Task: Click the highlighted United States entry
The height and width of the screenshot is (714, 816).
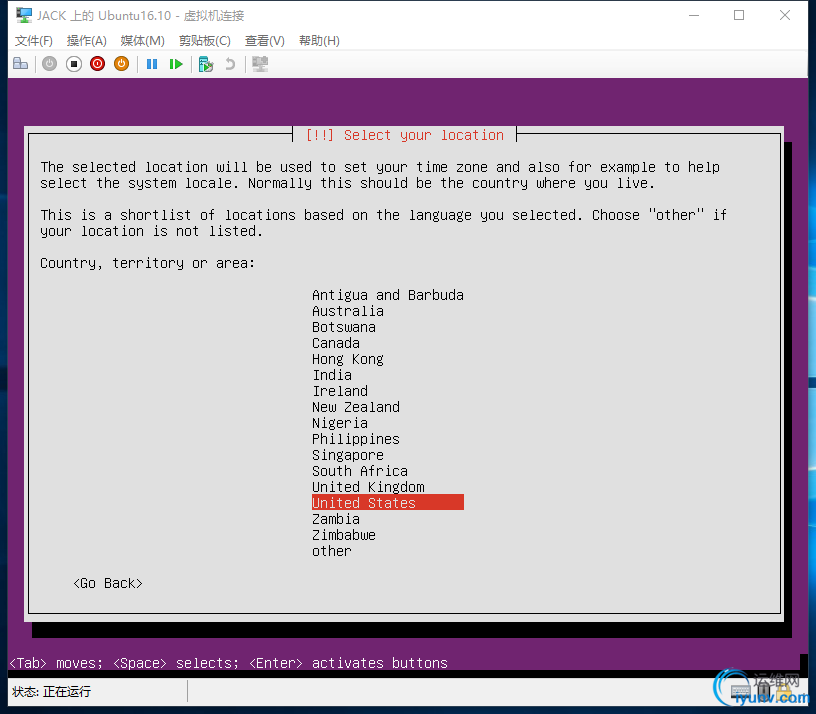Action: [388, 503]
